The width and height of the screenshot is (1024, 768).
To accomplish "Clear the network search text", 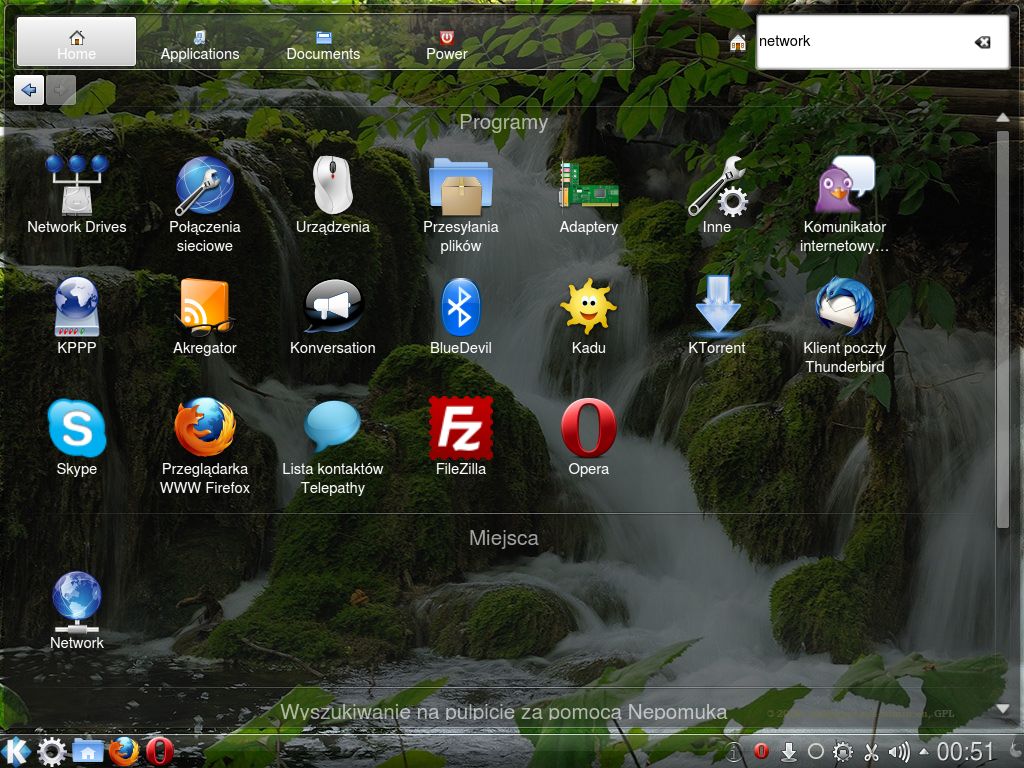I will (x=982, y=42).
